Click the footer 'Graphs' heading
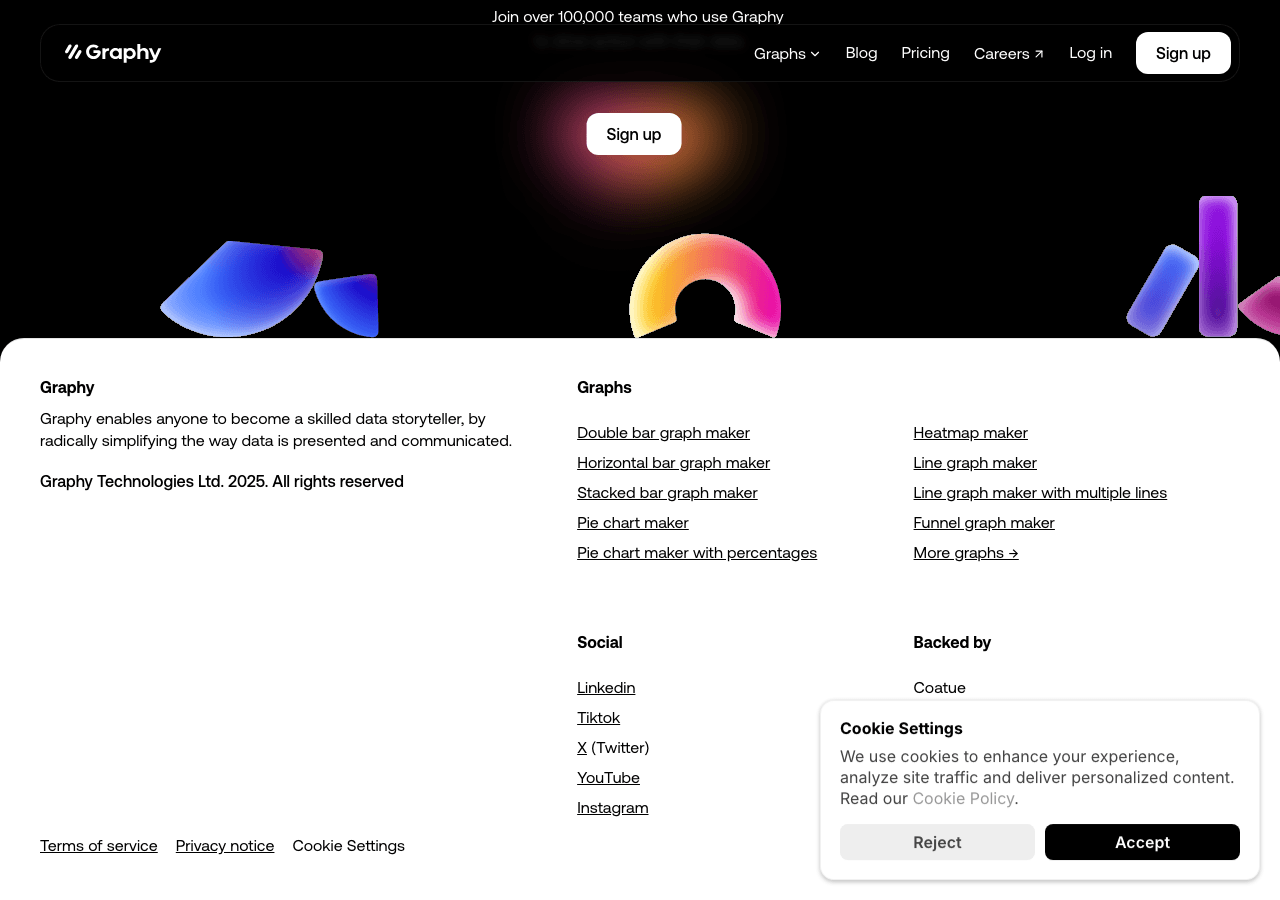1280x900 pixels. [x=604, y=387]
